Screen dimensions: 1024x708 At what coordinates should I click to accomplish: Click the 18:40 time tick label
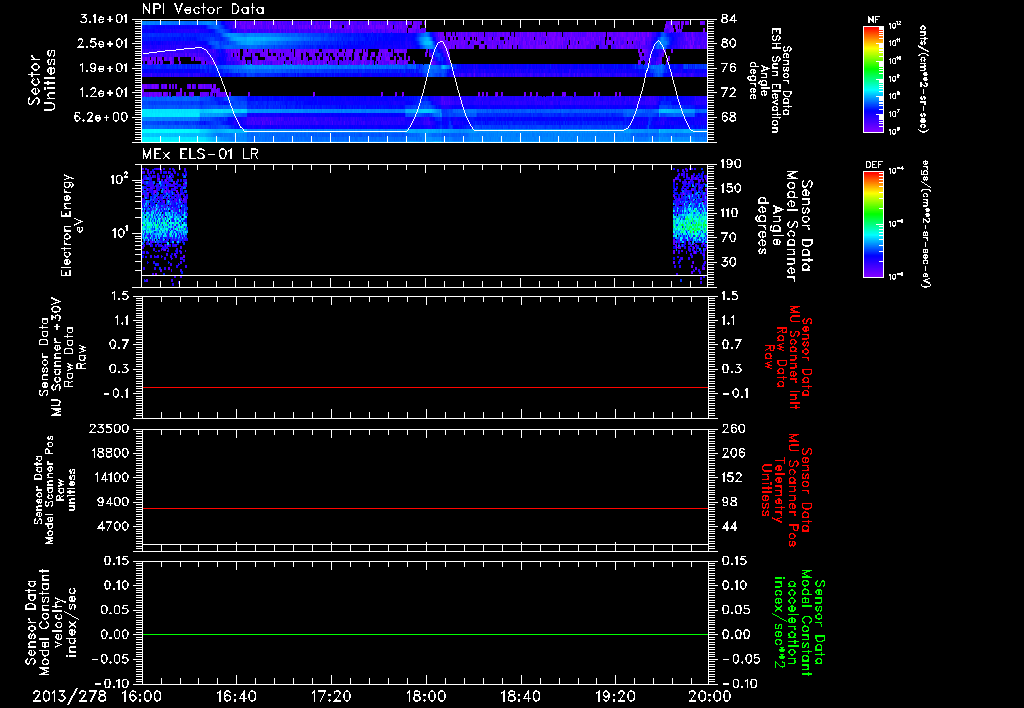pyautogui.click(x=520, y=696)
